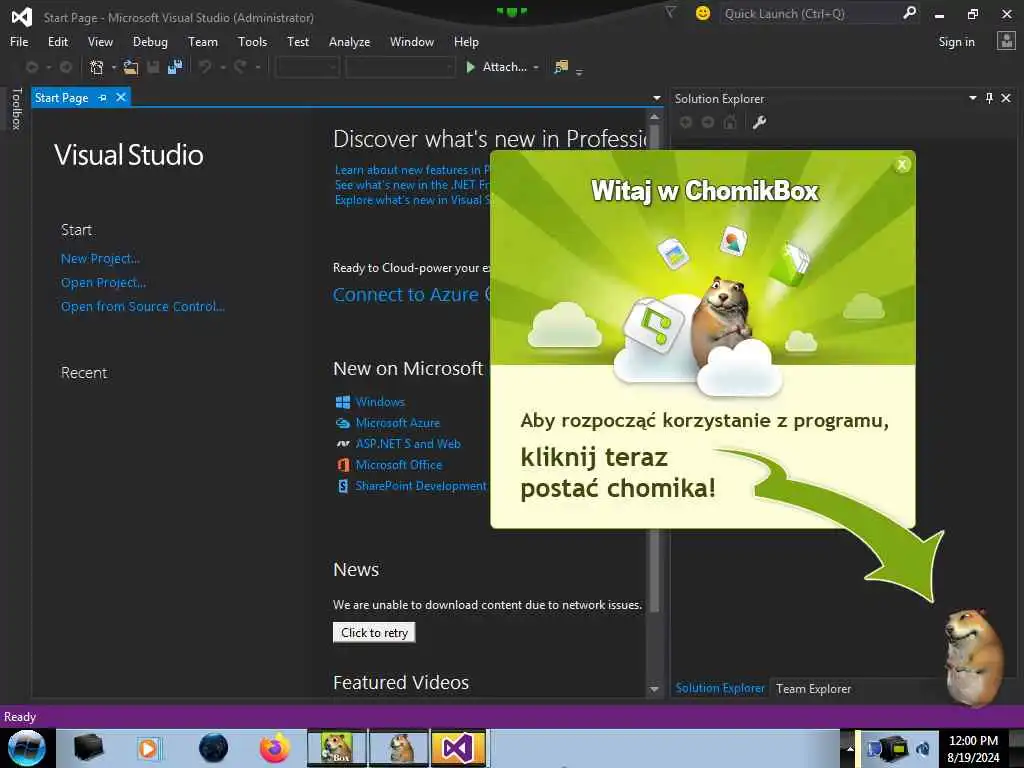Open Solution Explorer window position dropdown

[972, 98]
